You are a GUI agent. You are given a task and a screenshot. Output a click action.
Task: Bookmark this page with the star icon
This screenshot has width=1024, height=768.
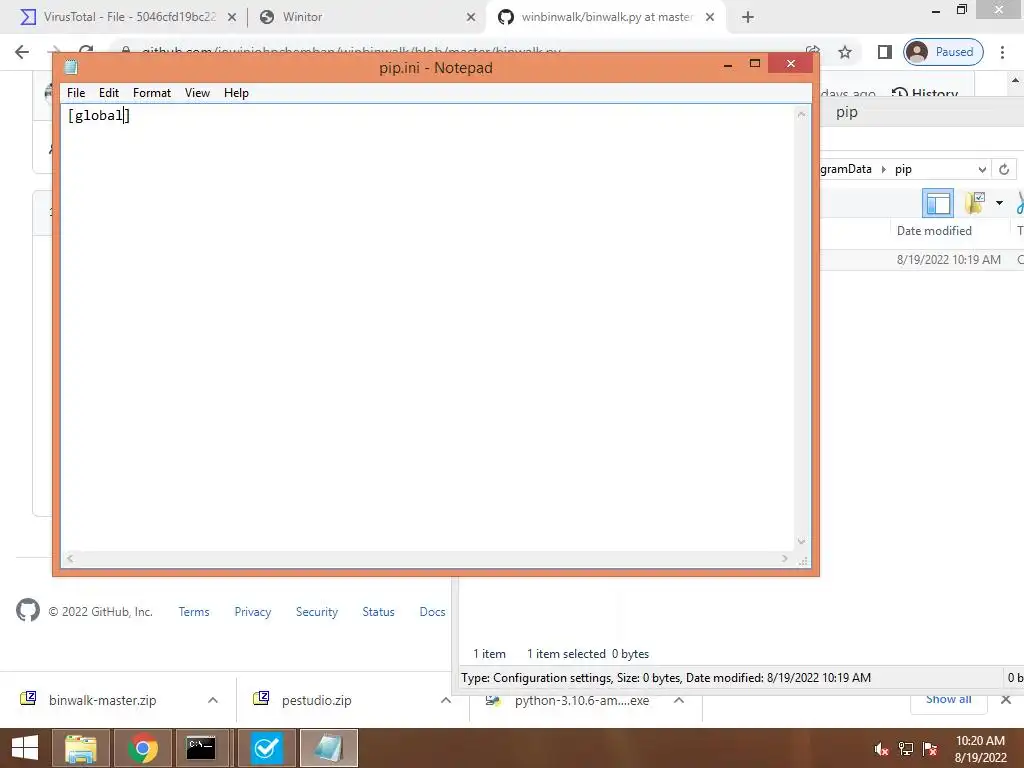[844, 52]
